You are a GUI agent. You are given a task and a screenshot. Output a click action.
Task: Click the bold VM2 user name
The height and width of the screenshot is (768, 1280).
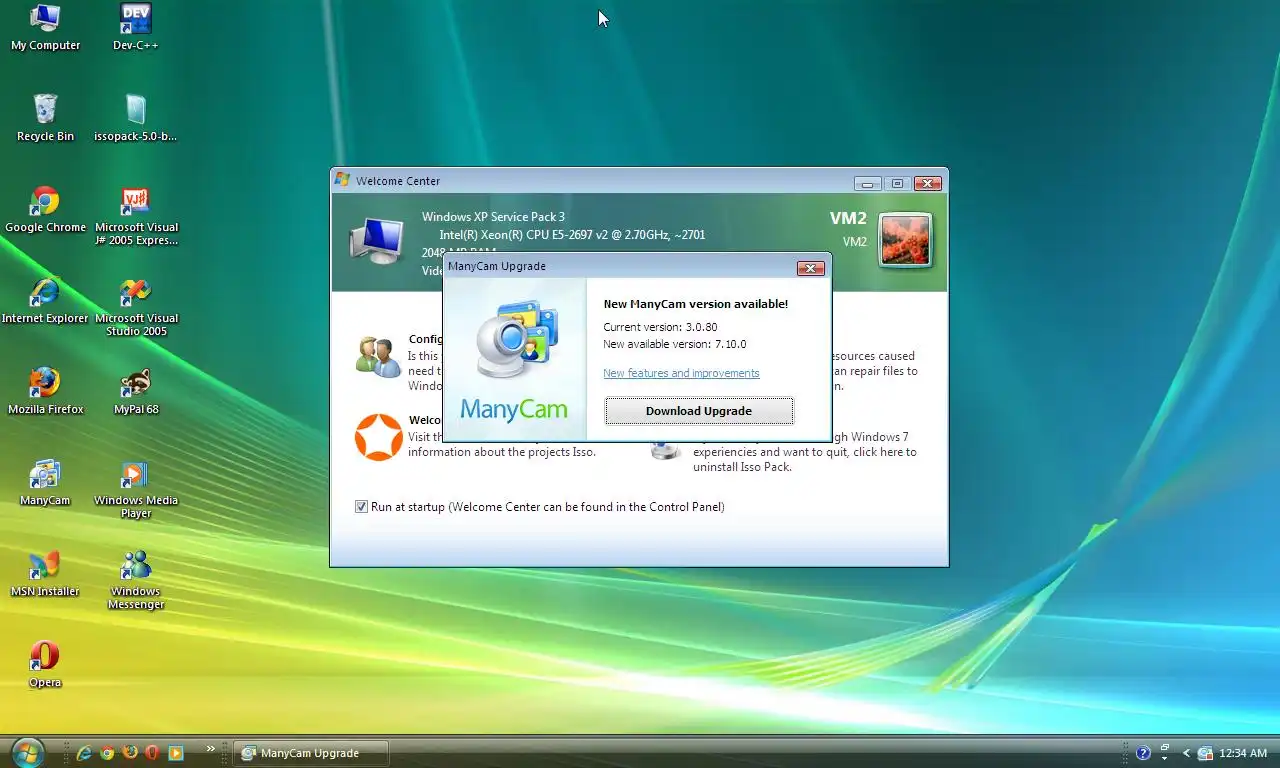848,218
